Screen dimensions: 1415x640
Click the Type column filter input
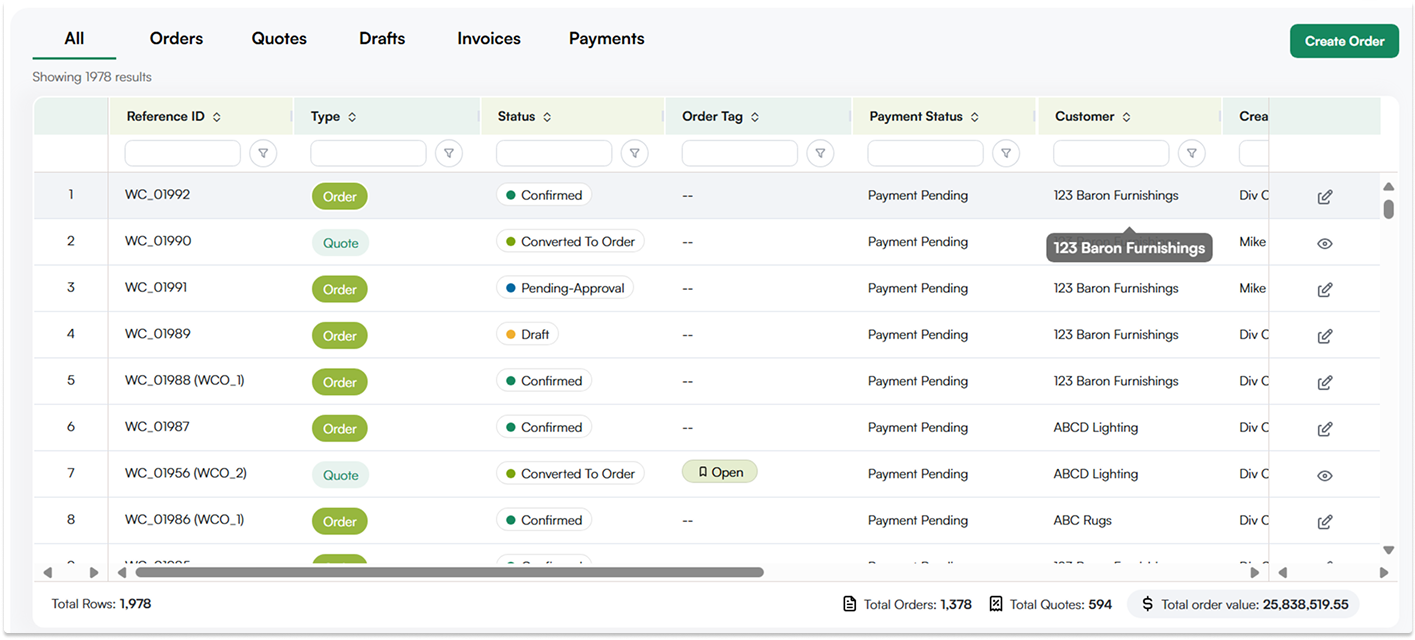[368, 153]
